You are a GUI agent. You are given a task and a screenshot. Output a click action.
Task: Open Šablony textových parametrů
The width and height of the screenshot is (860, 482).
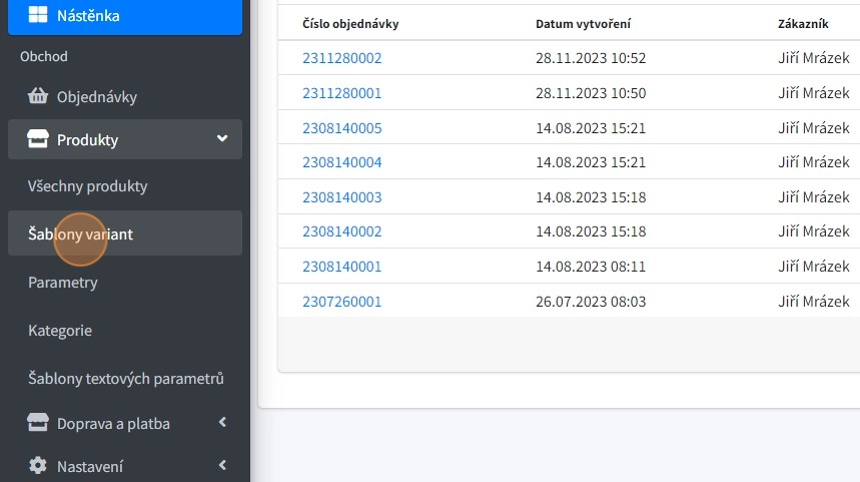126,378
